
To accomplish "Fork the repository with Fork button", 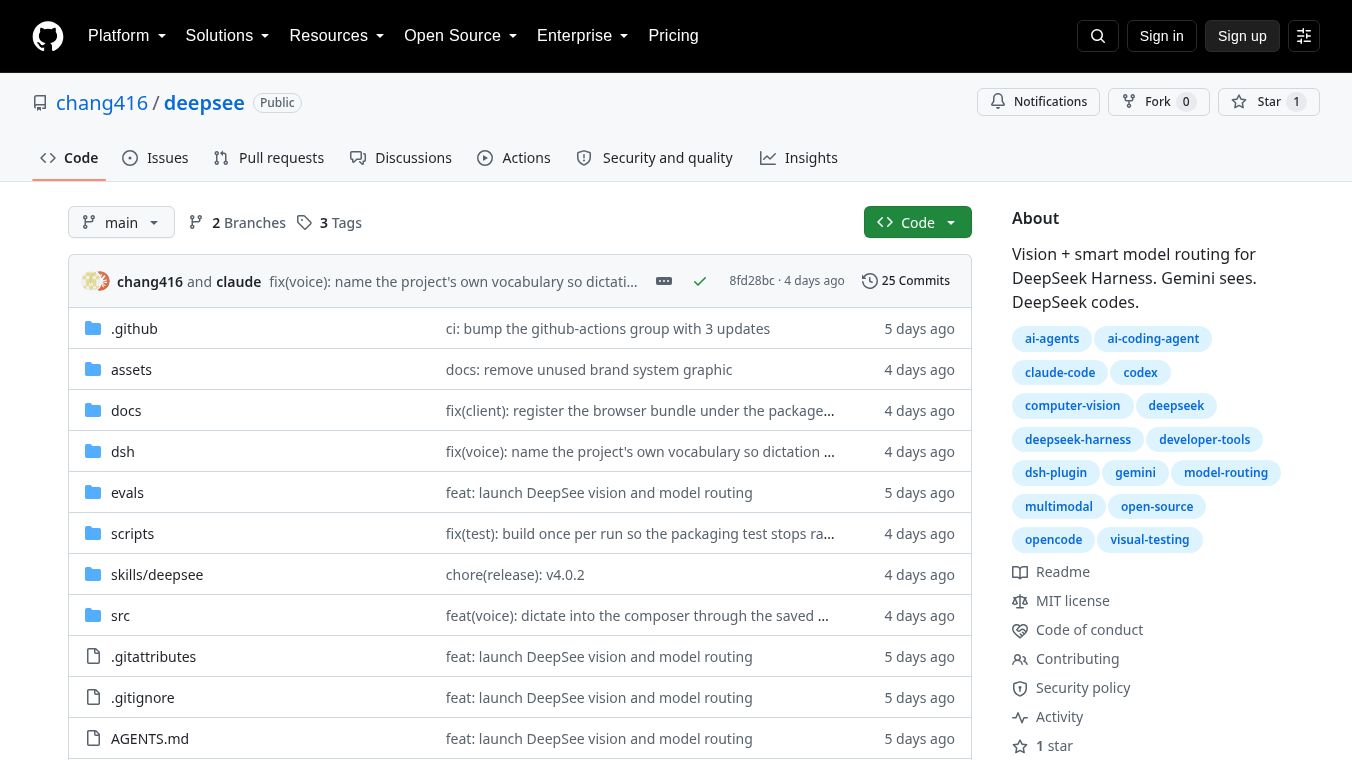I will pyautogui.click(x=1159, y=102).
